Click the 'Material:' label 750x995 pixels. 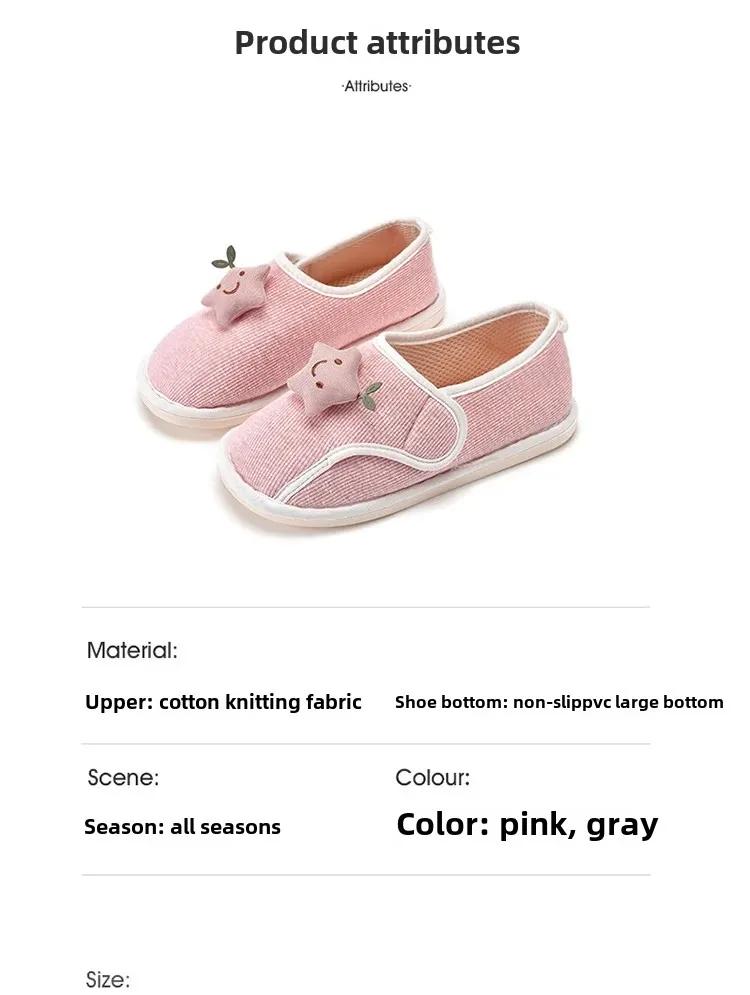(132, 650)
